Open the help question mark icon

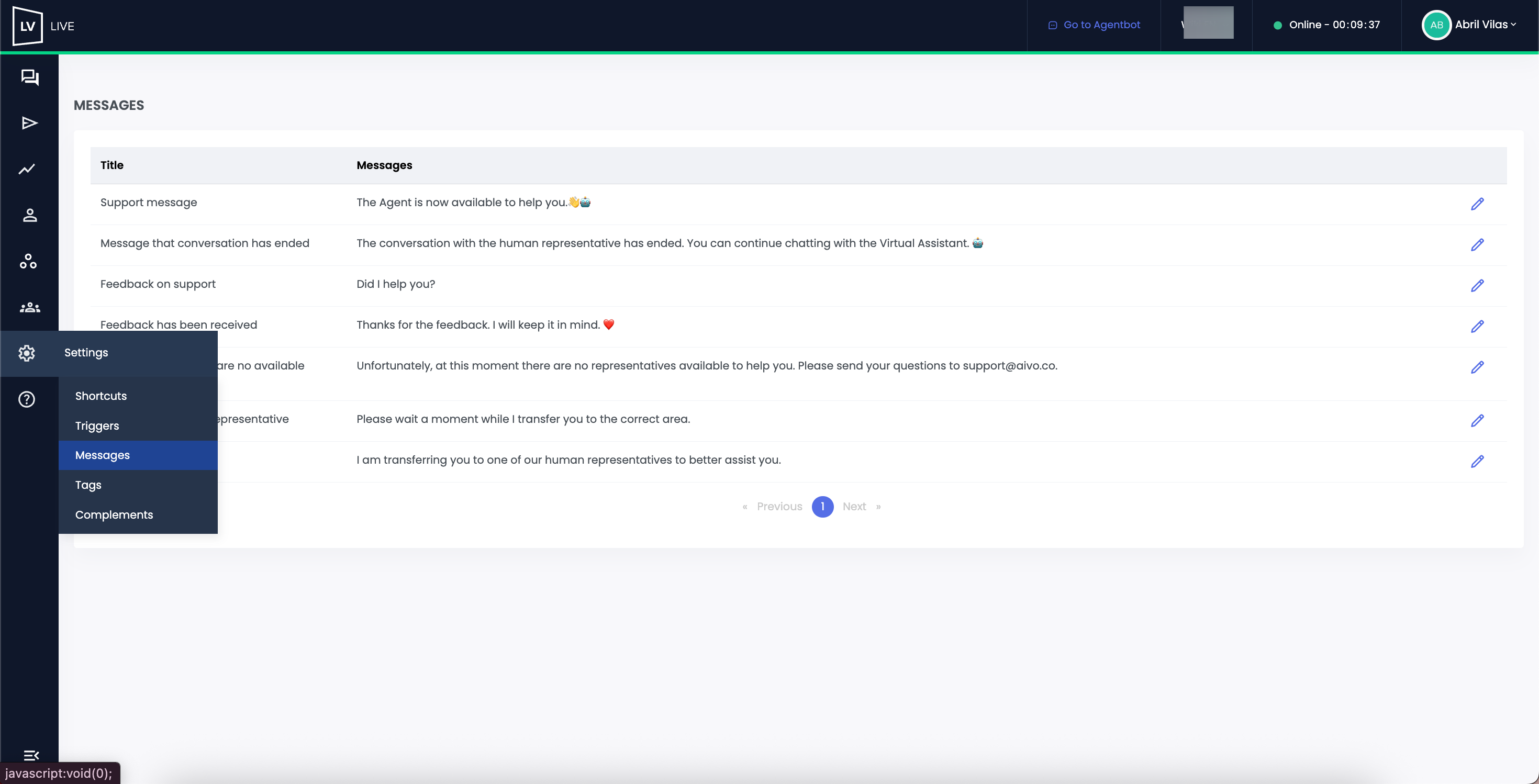coord(27,399)
